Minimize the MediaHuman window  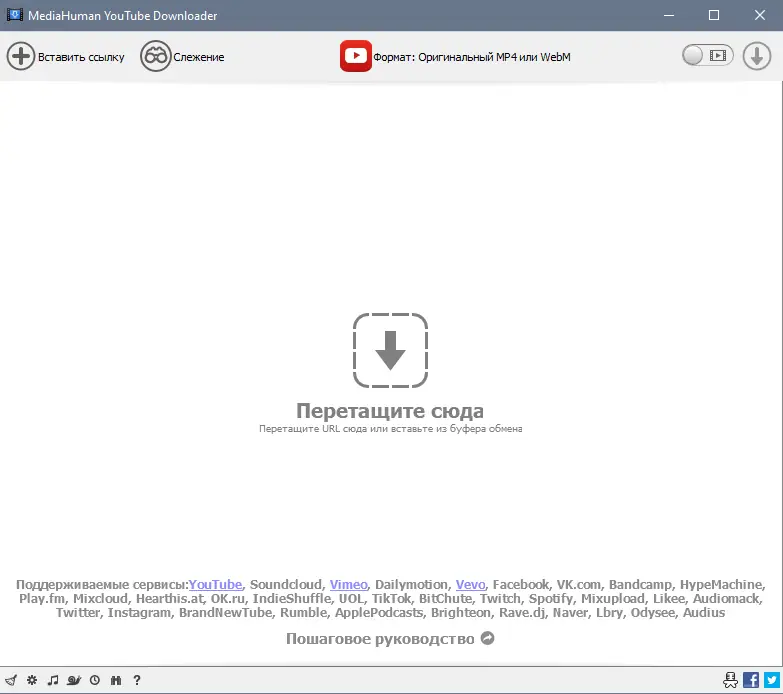tap(669, 15)
